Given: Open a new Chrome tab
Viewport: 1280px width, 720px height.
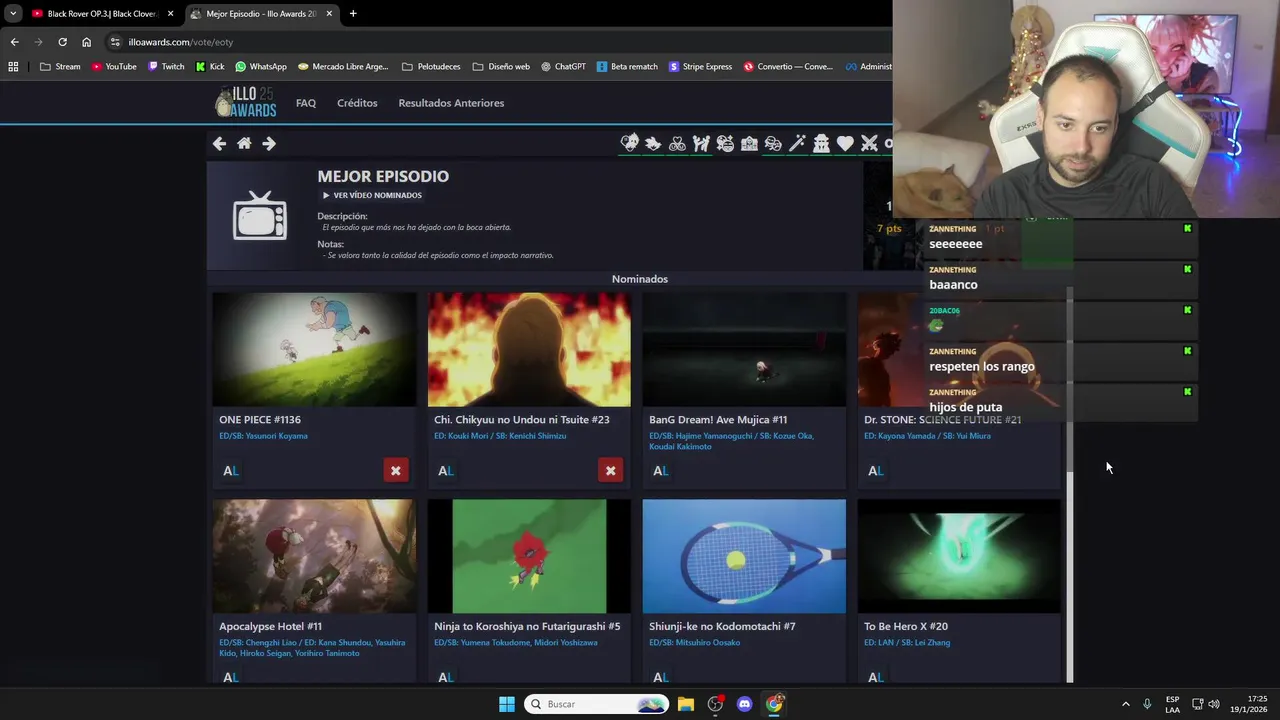Looking at the screenshot, I should 353,14.
